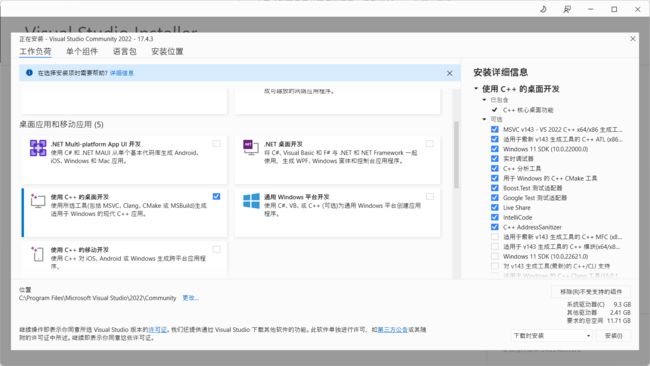Click the 系统驱动器(C) 9.3 GB text
Screen dimensions: 650x366
[599, 304]
